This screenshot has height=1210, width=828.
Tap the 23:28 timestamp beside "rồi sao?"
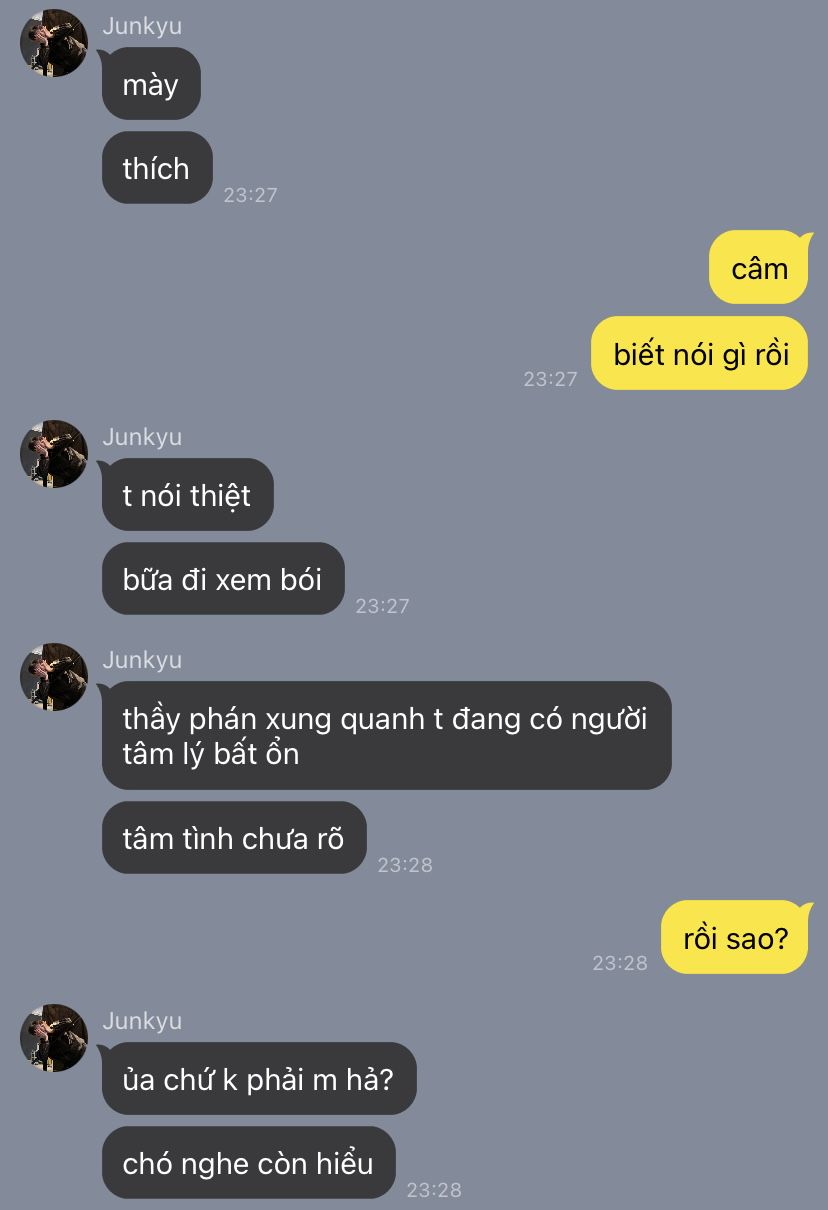[x=620, y=963]
